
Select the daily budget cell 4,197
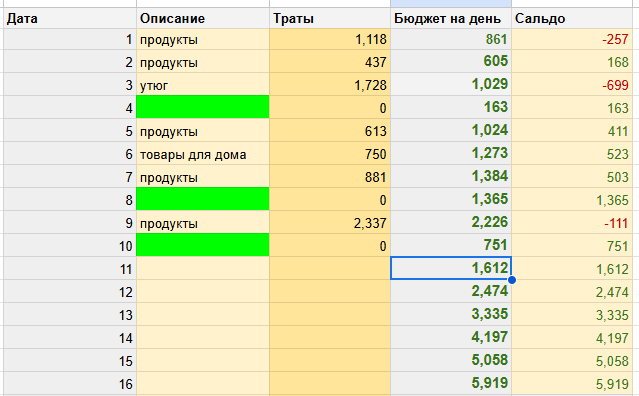451,338
